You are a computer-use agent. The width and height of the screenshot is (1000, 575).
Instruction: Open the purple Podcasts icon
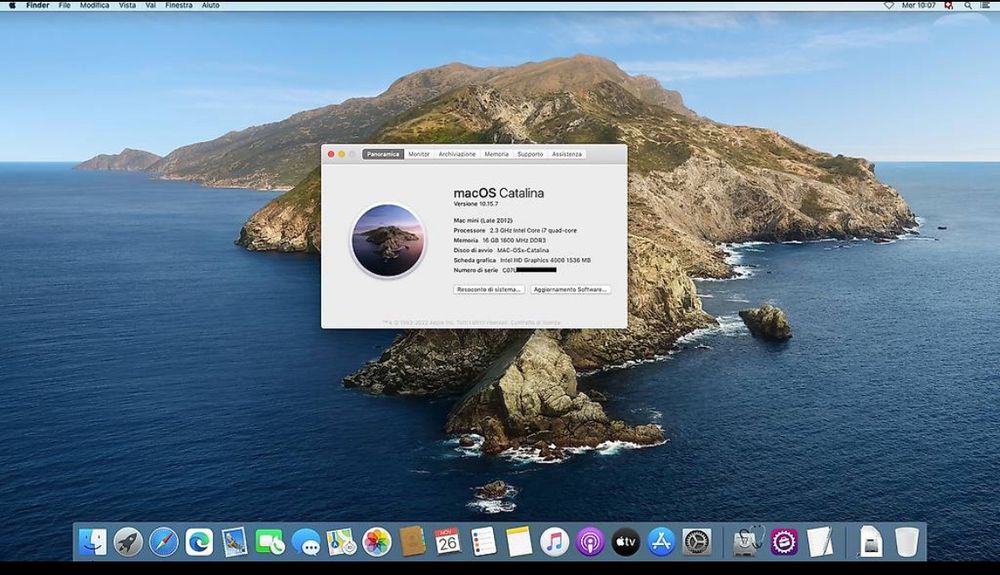click(590, 542)
